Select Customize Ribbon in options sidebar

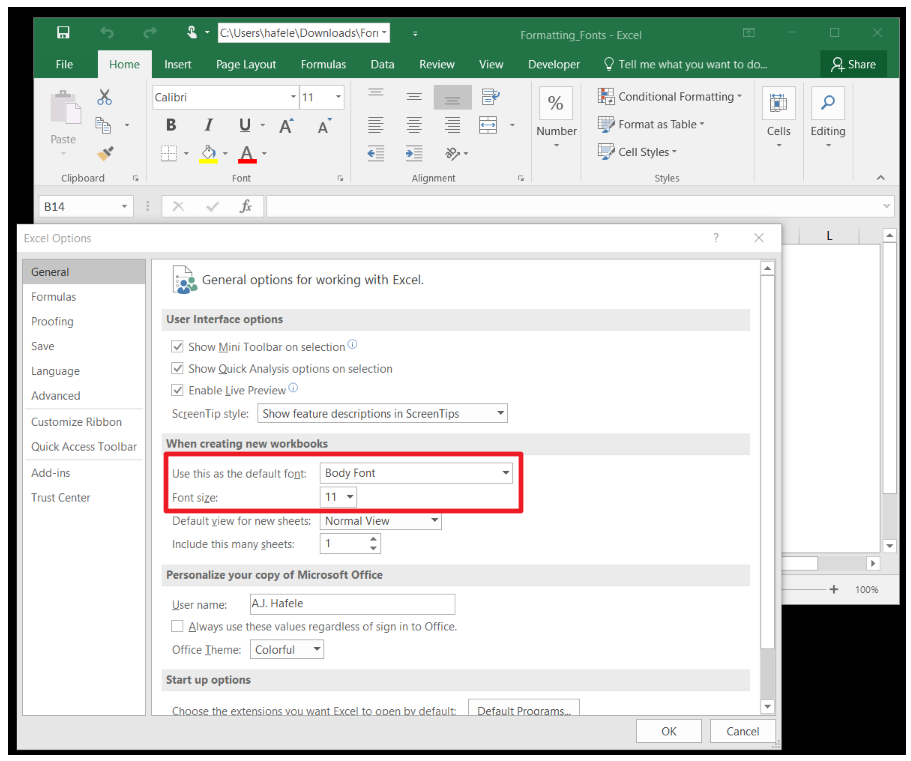click(84, 422)
